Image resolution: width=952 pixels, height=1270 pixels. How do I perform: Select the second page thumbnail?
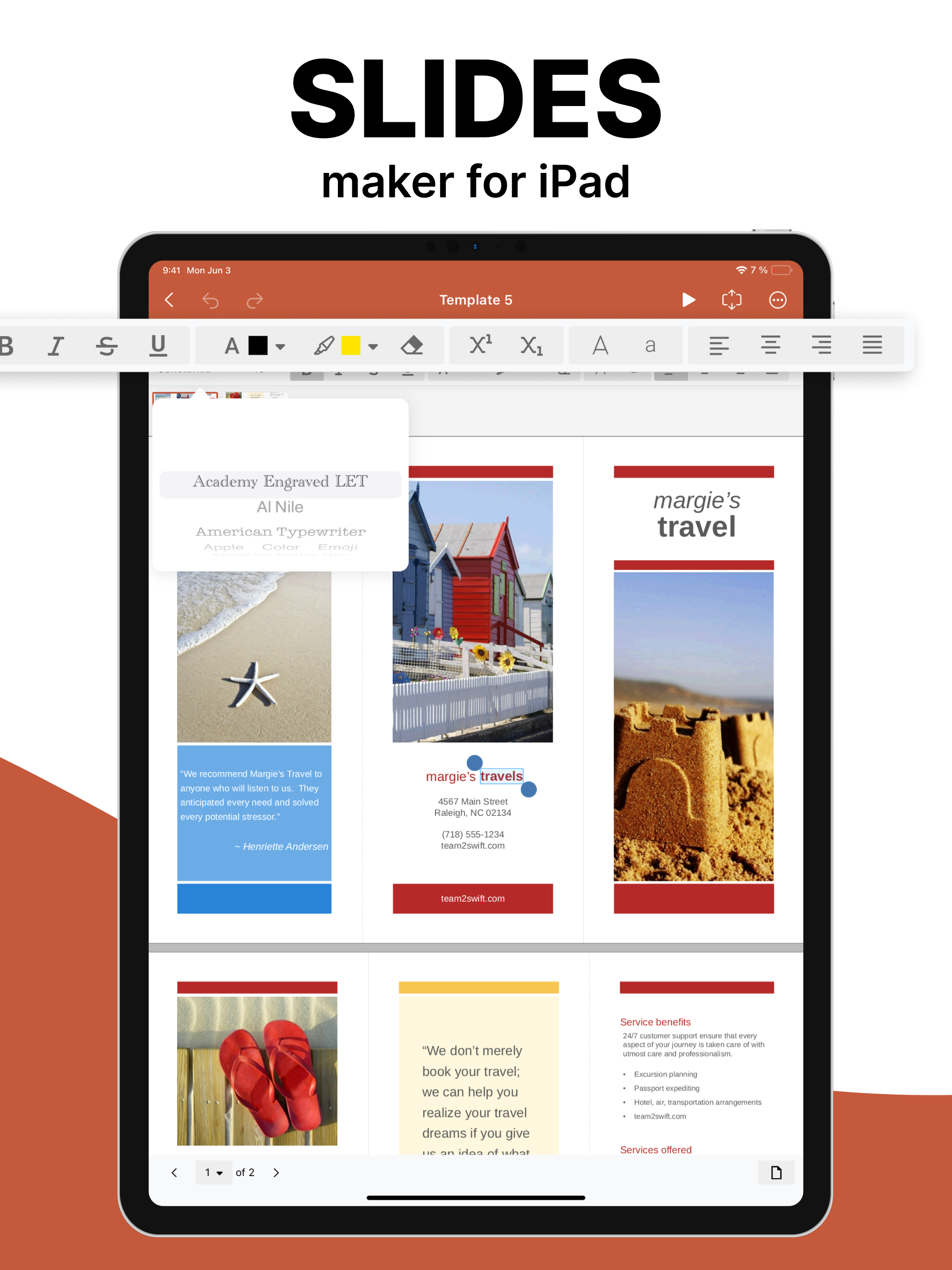click(x=256, y=396)
